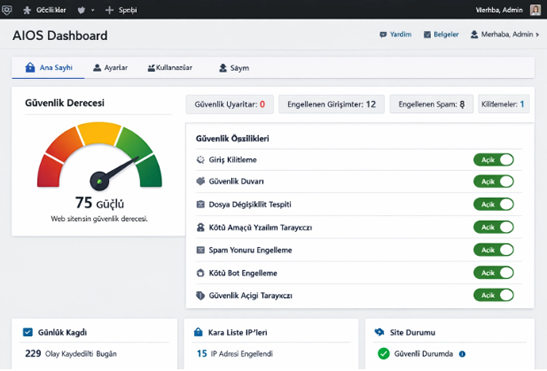Click the Güvenlik Açigi Tarayıcczı shield icon

200,296
